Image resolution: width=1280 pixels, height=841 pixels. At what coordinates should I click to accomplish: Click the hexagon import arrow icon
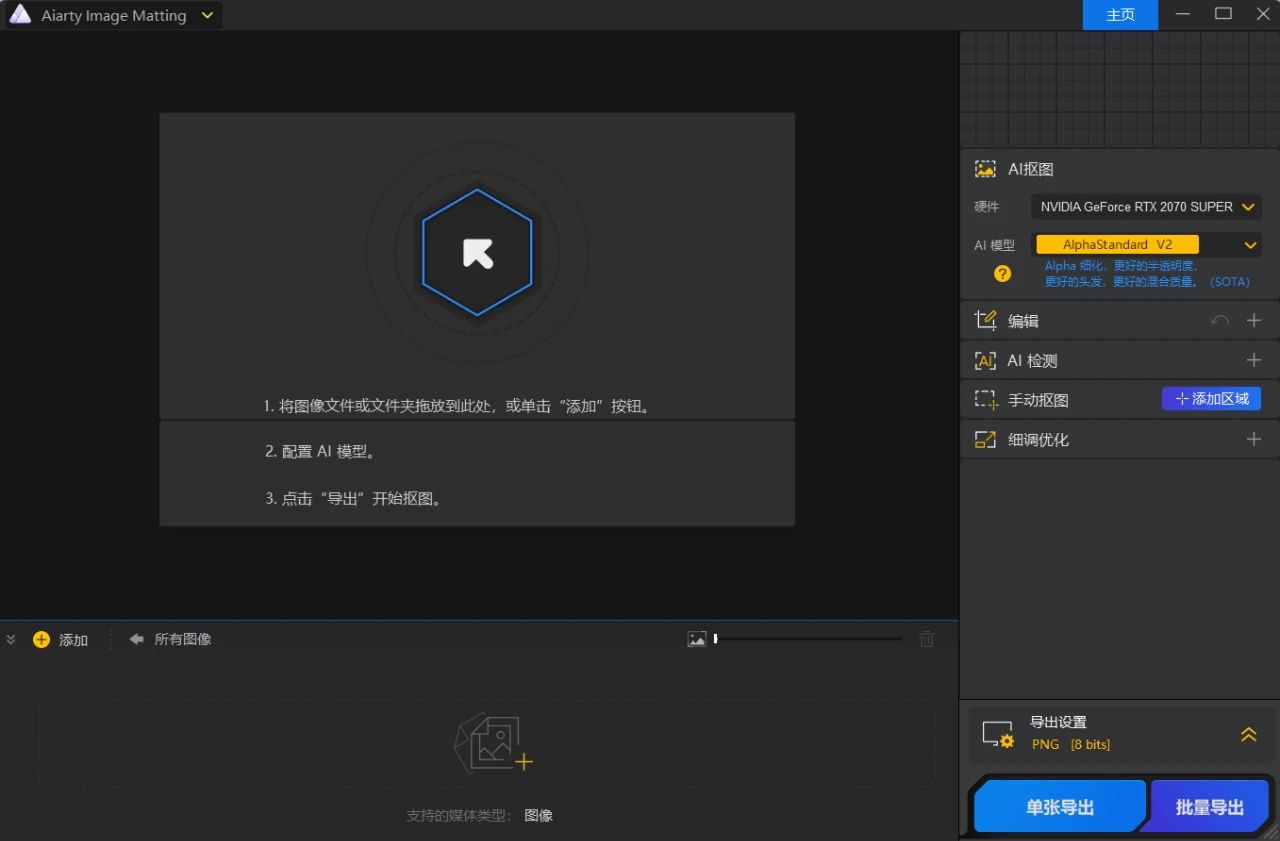click(478, 253)
